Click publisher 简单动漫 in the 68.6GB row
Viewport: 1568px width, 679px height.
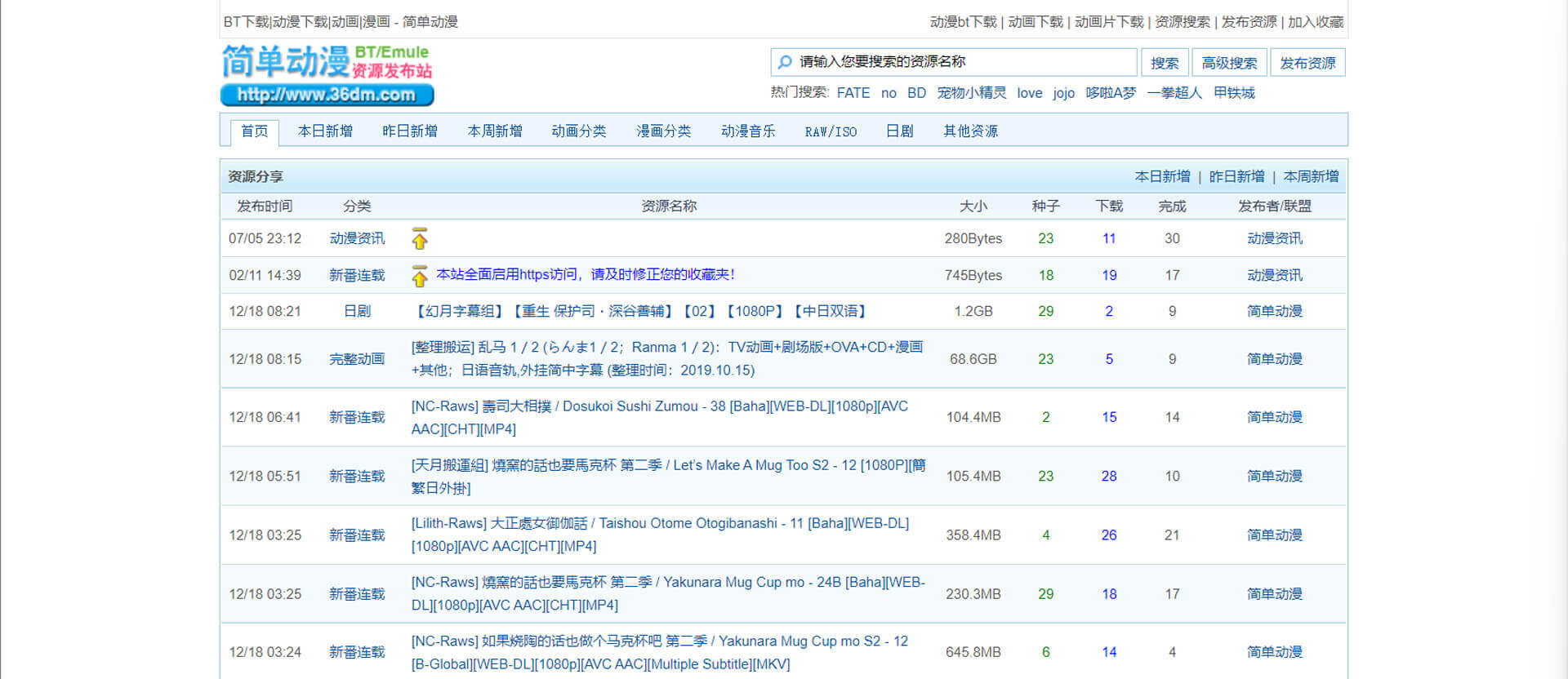(1275, 359)
